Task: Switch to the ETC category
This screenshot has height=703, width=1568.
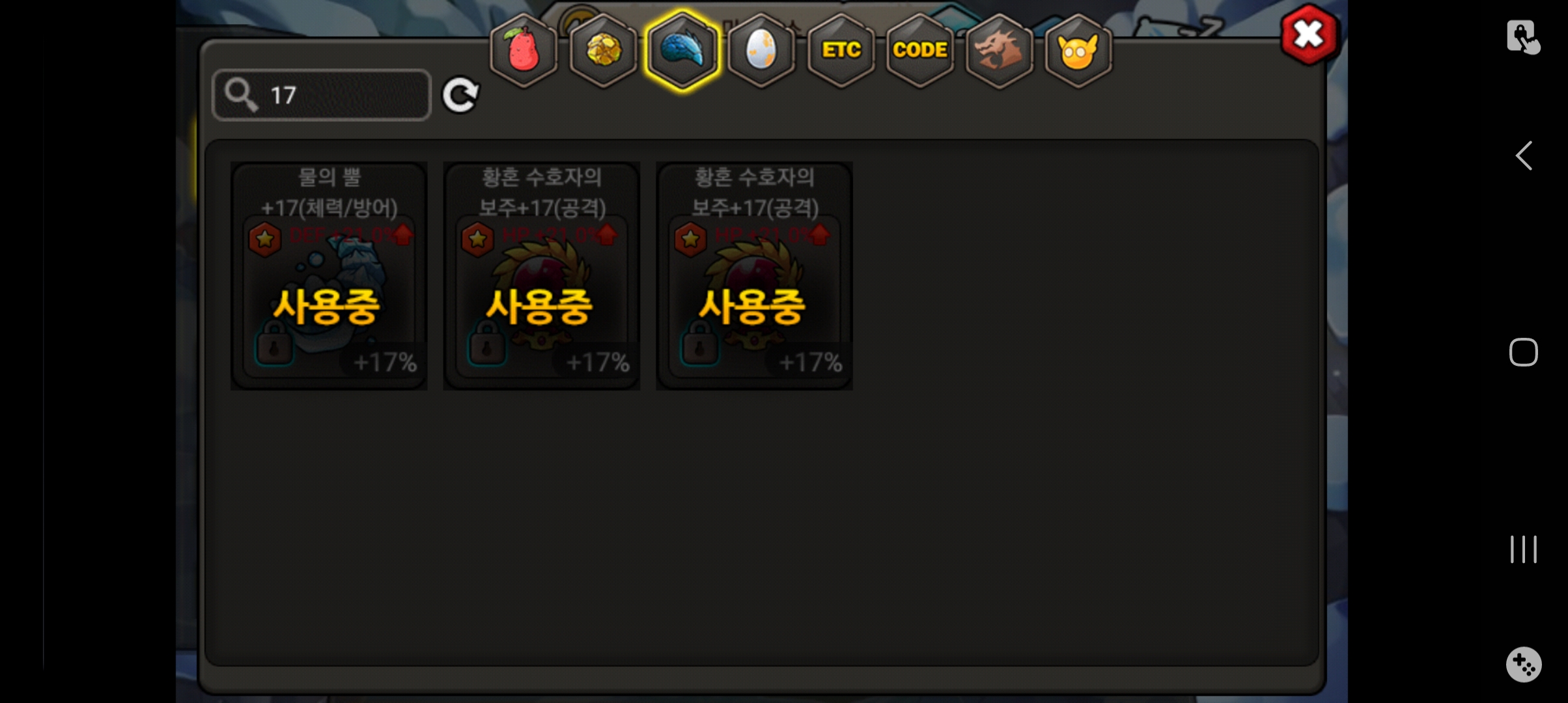Action: click(x=841, y=51)
